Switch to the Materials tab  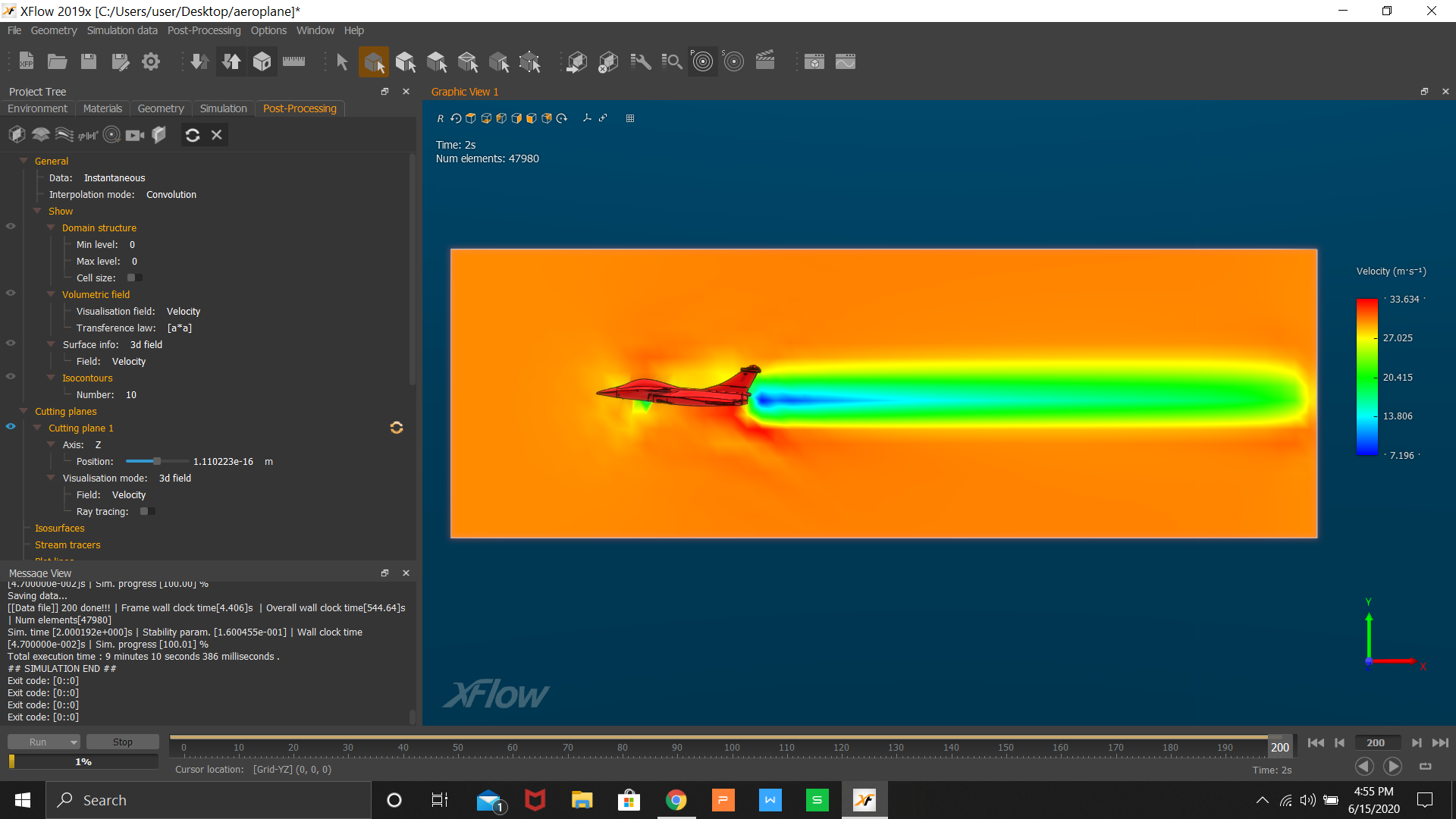pyautogui.click(x=102, y=108)
